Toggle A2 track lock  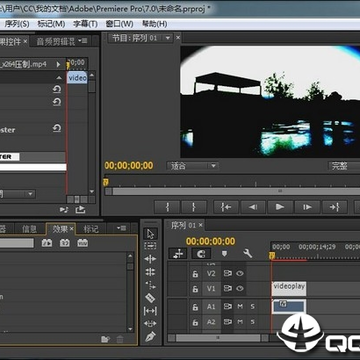(195, 322)
